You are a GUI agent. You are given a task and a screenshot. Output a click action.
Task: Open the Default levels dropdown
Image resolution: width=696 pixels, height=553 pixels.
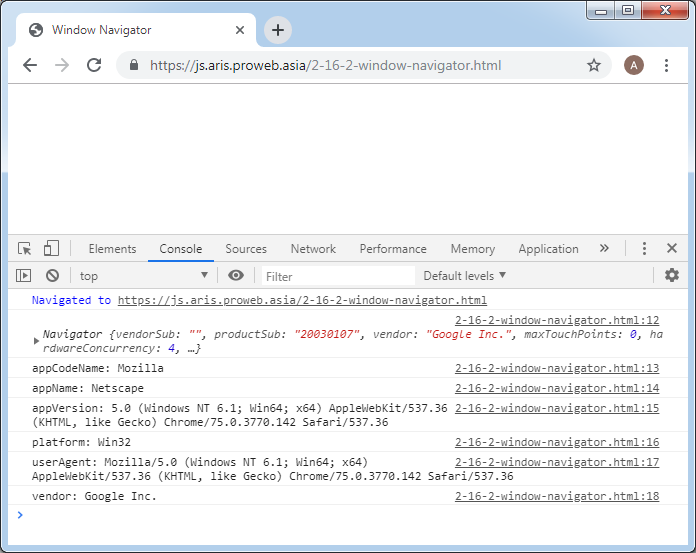point(464,276)
